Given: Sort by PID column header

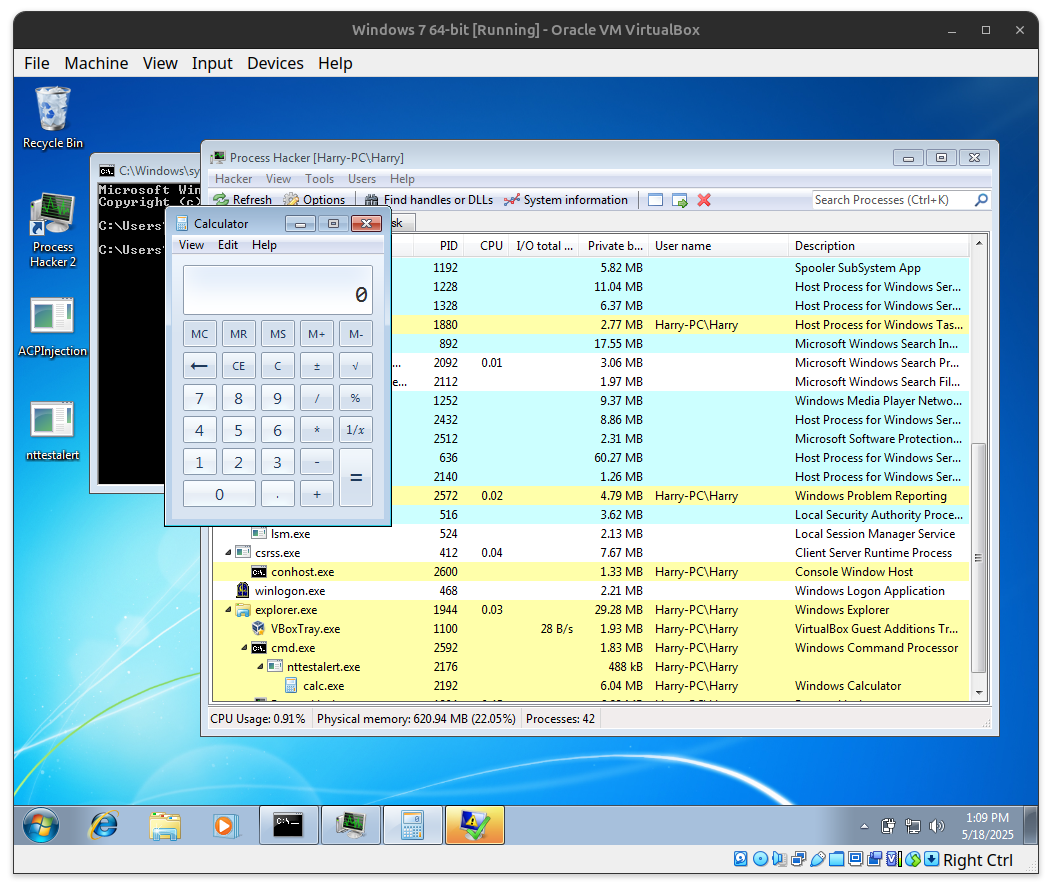Looking at the screenshot, I should (437, 246).
